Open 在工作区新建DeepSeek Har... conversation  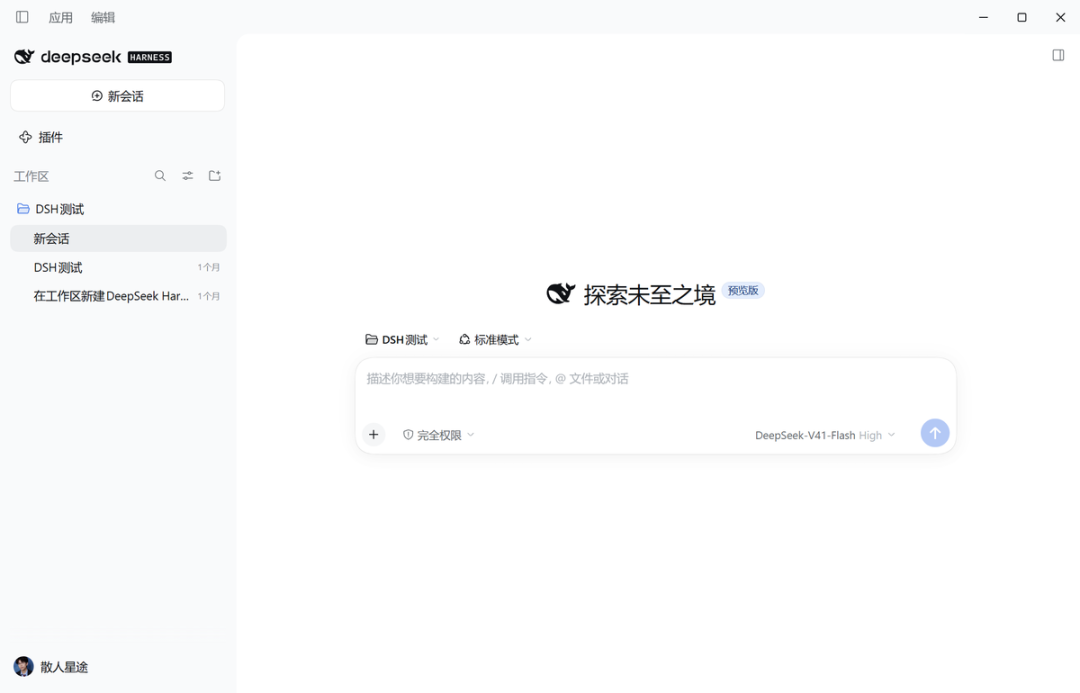pos(118,296)
